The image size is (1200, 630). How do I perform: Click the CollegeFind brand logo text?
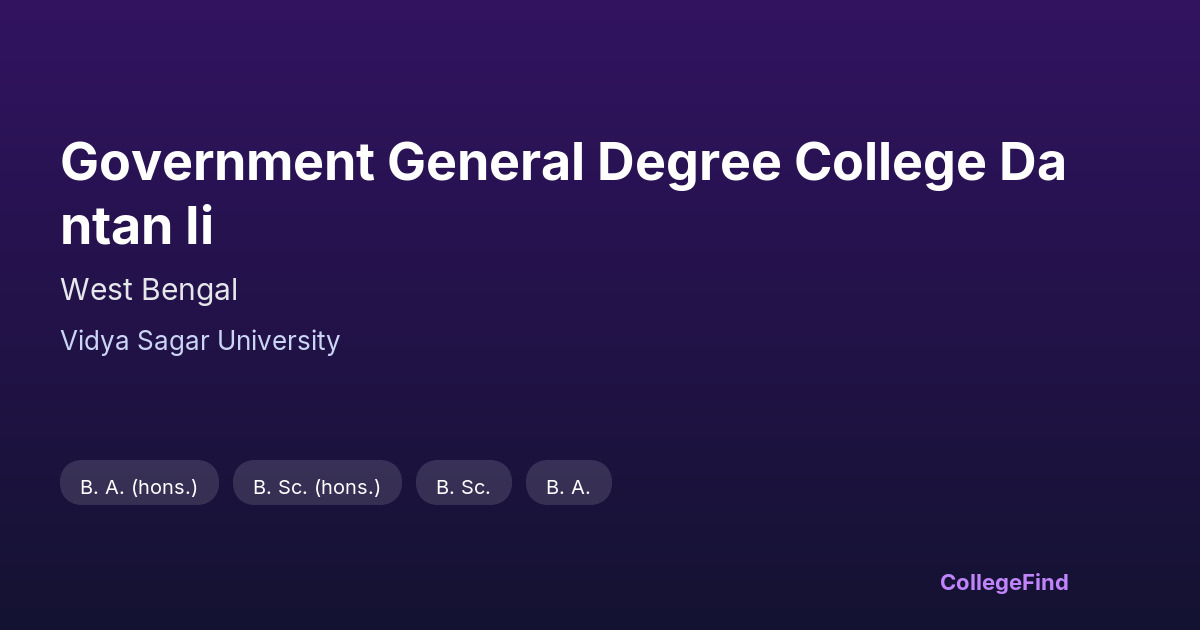click(1004, 582)
